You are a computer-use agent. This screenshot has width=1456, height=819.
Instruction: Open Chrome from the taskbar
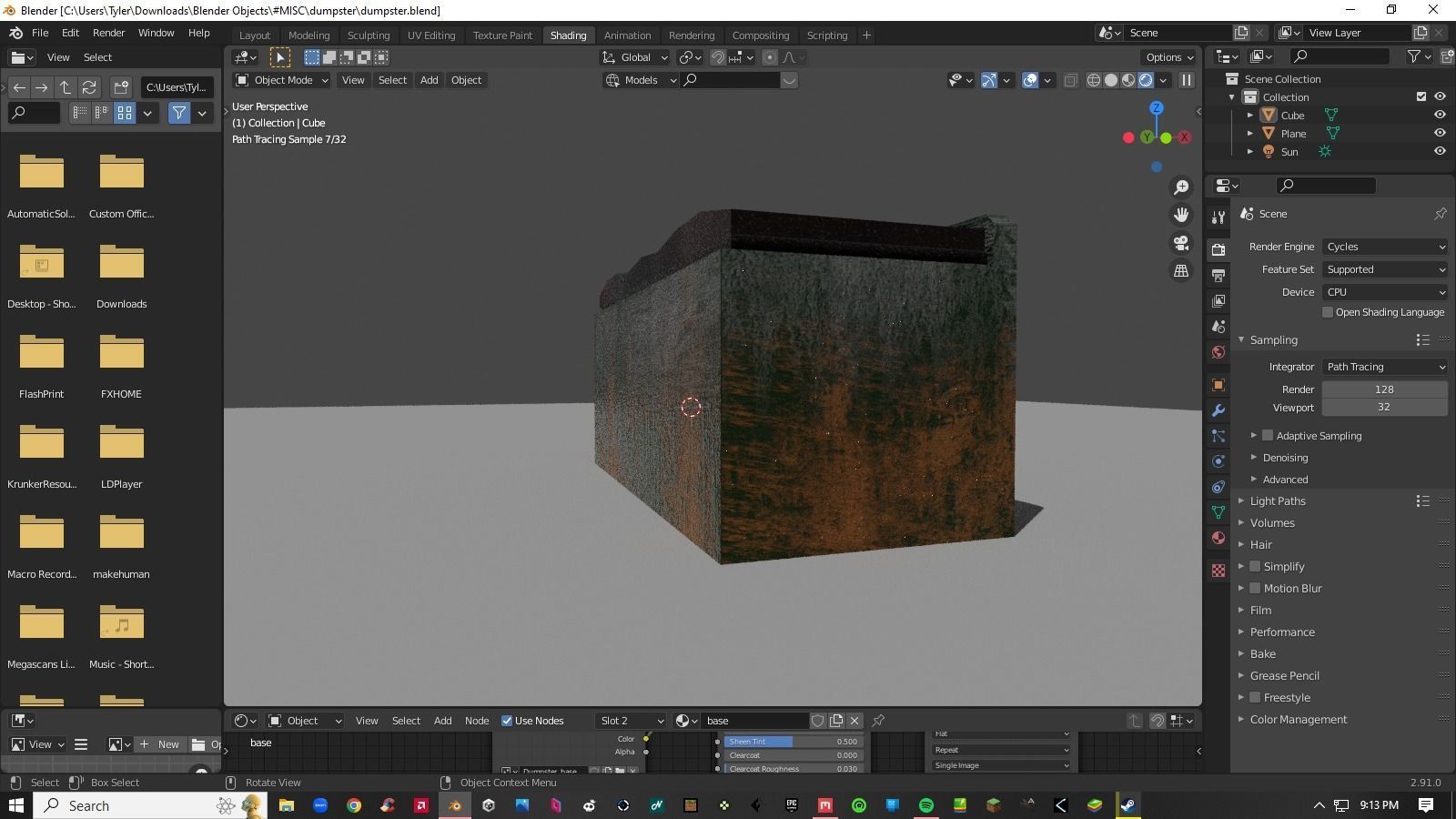[354, 805]
